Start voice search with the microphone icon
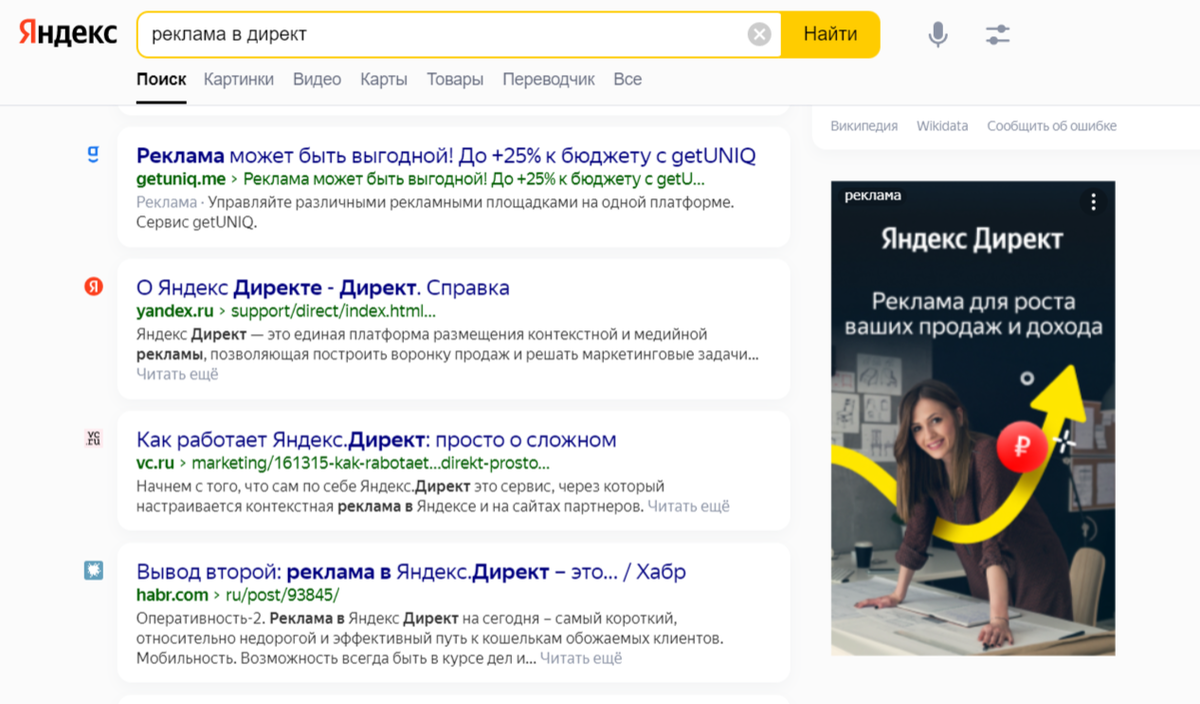Viewport: 1200px width, 704px height. click(x=937, y=35)
